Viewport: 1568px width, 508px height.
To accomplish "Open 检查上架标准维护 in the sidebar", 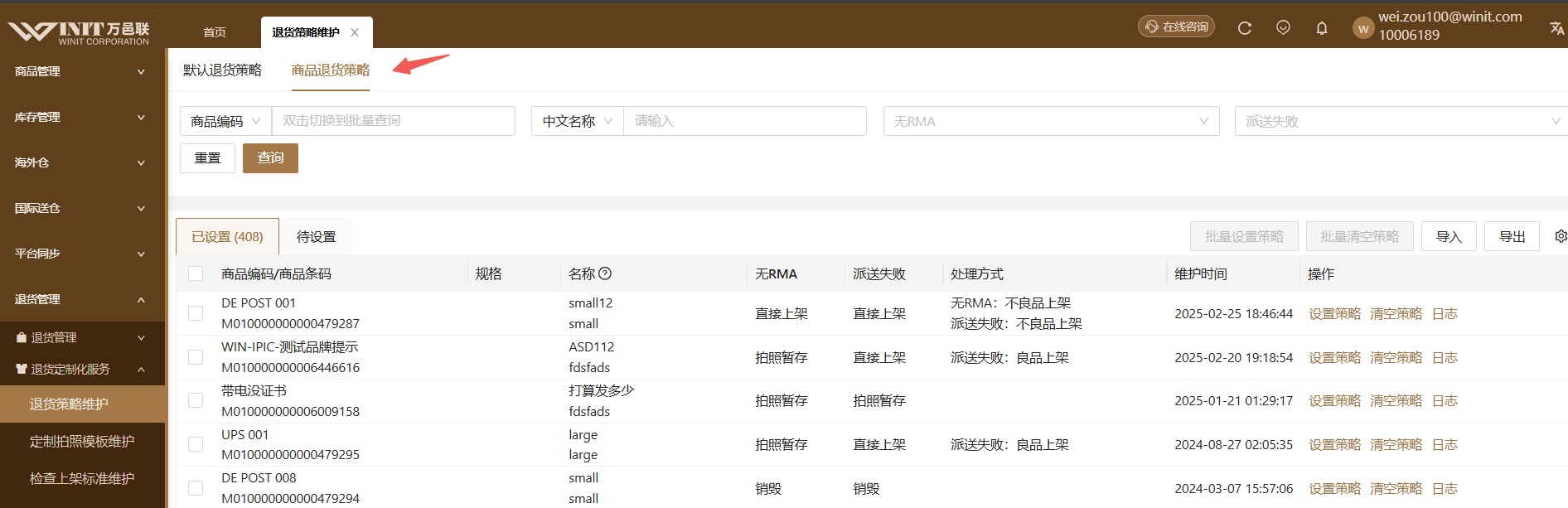I will coord(82,478).
